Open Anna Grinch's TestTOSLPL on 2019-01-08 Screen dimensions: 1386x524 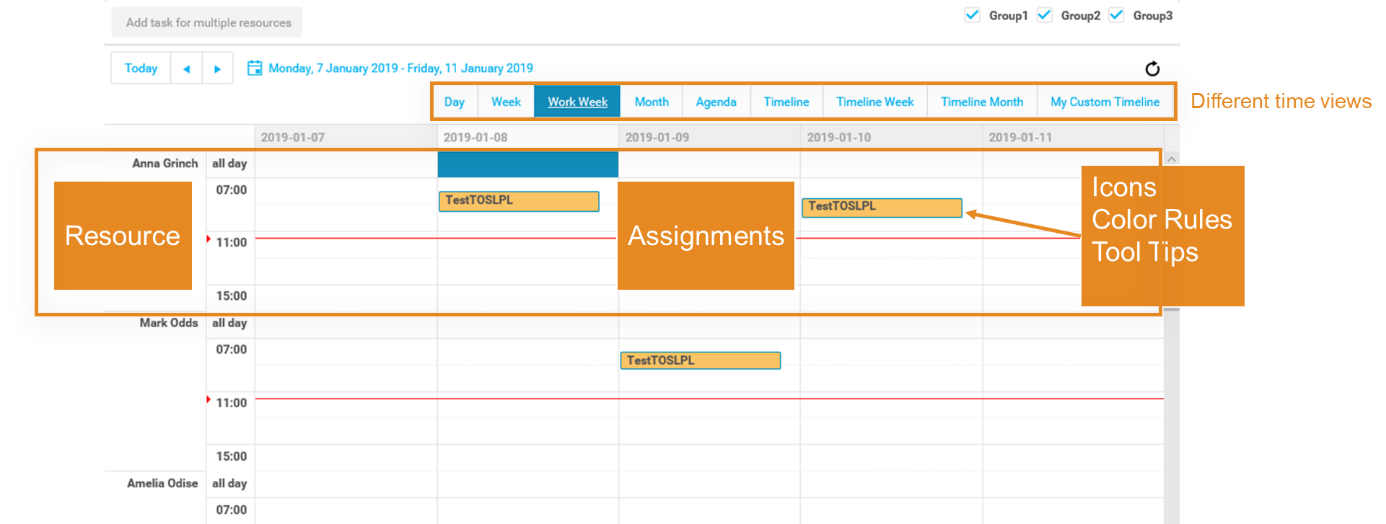[x=519, y=201]
